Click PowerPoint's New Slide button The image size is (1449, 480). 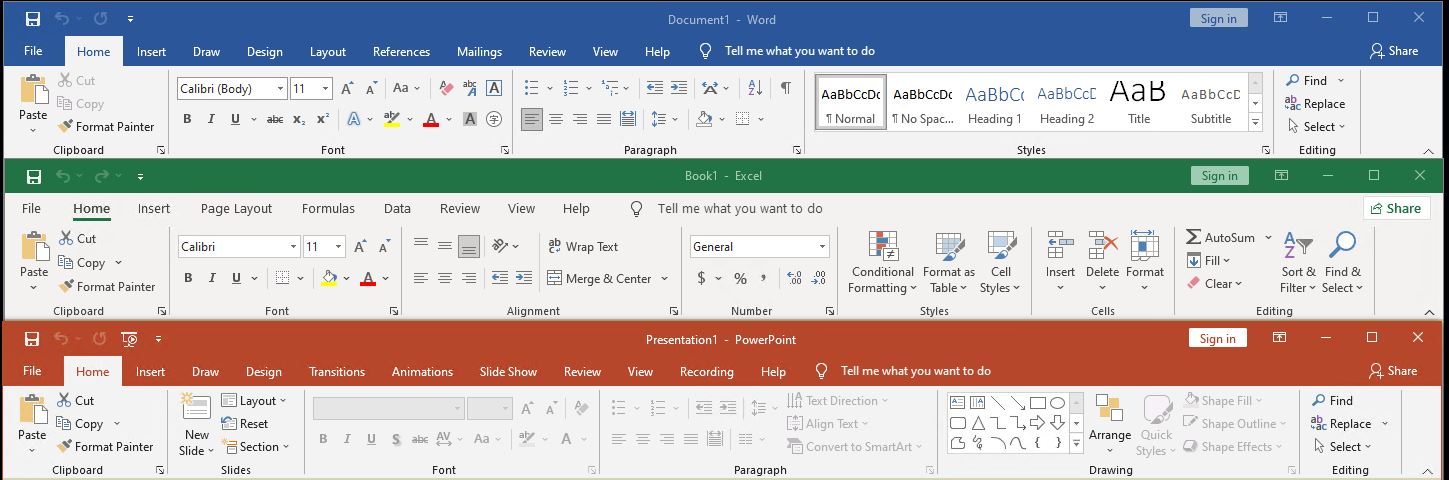pos(196,424)
